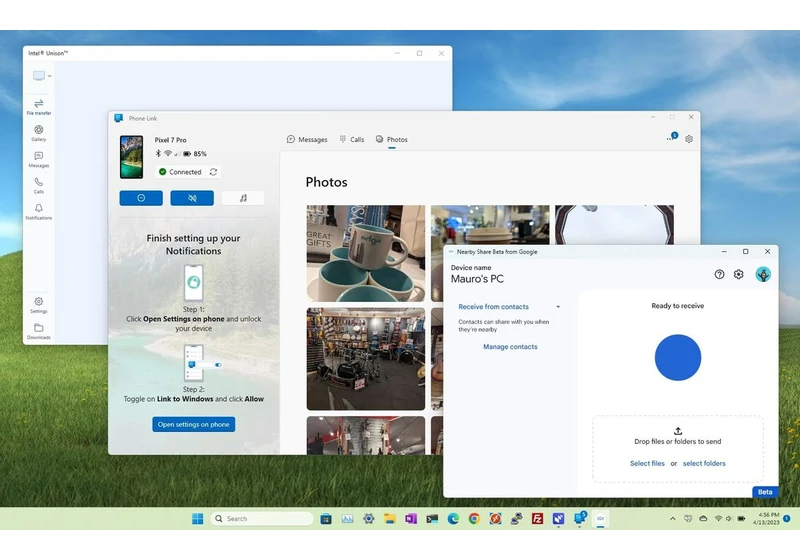Open Phone Link notifications badge icon

[x=672, y=137]
